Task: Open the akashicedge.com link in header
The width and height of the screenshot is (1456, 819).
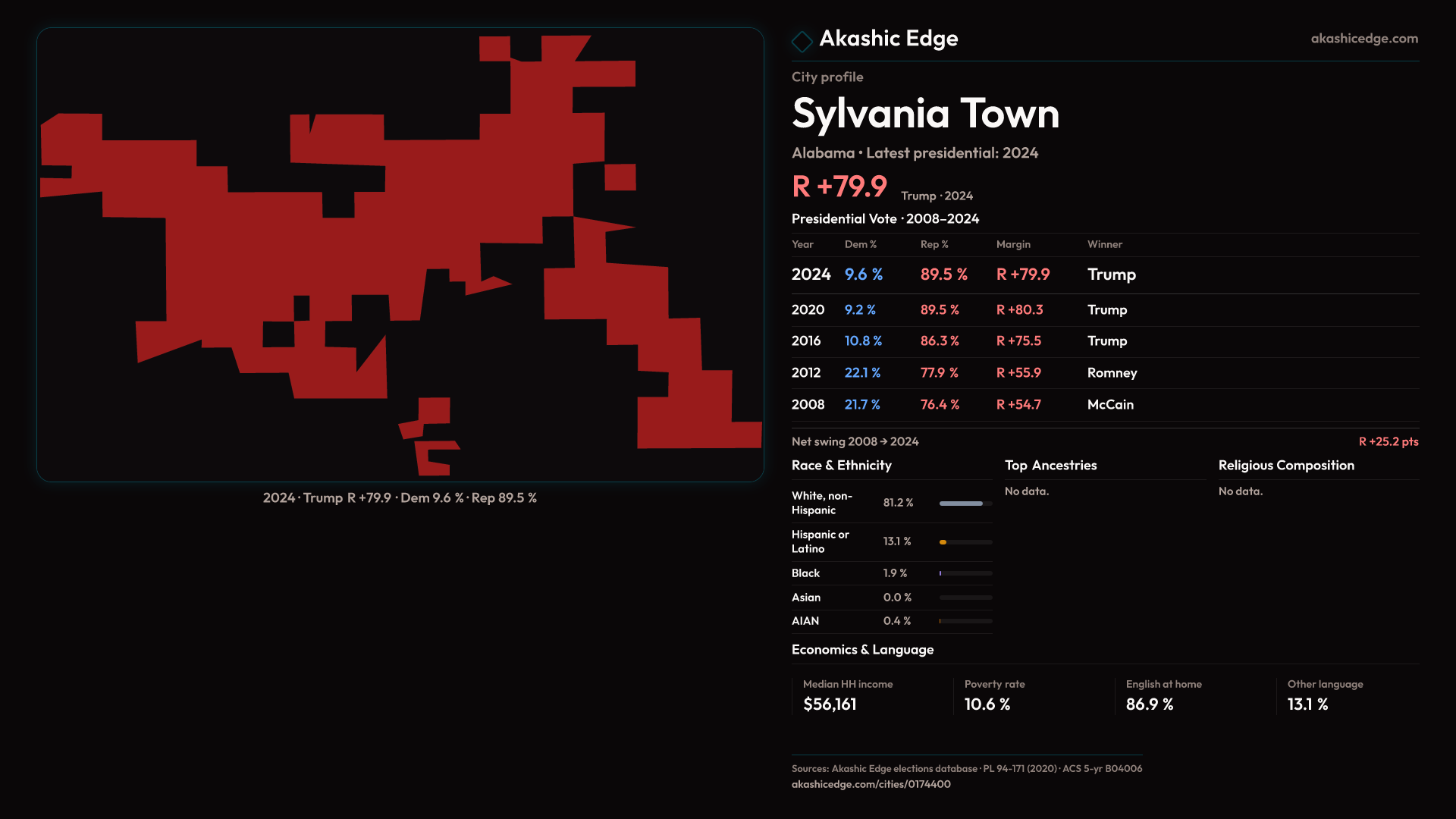Action: [1363, 39]
